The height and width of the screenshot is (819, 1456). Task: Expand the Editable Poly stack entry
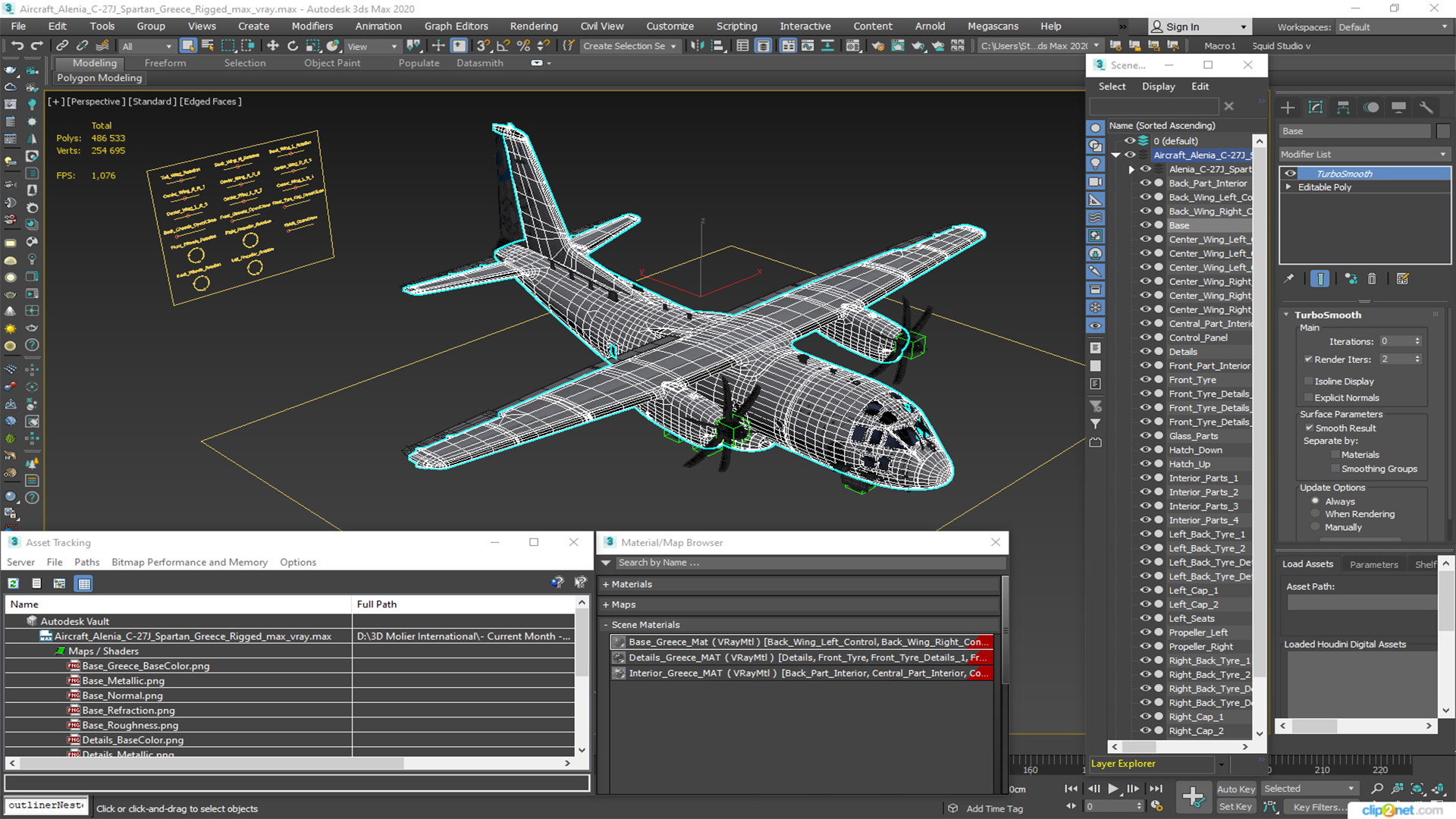[x=1288, y=187]
